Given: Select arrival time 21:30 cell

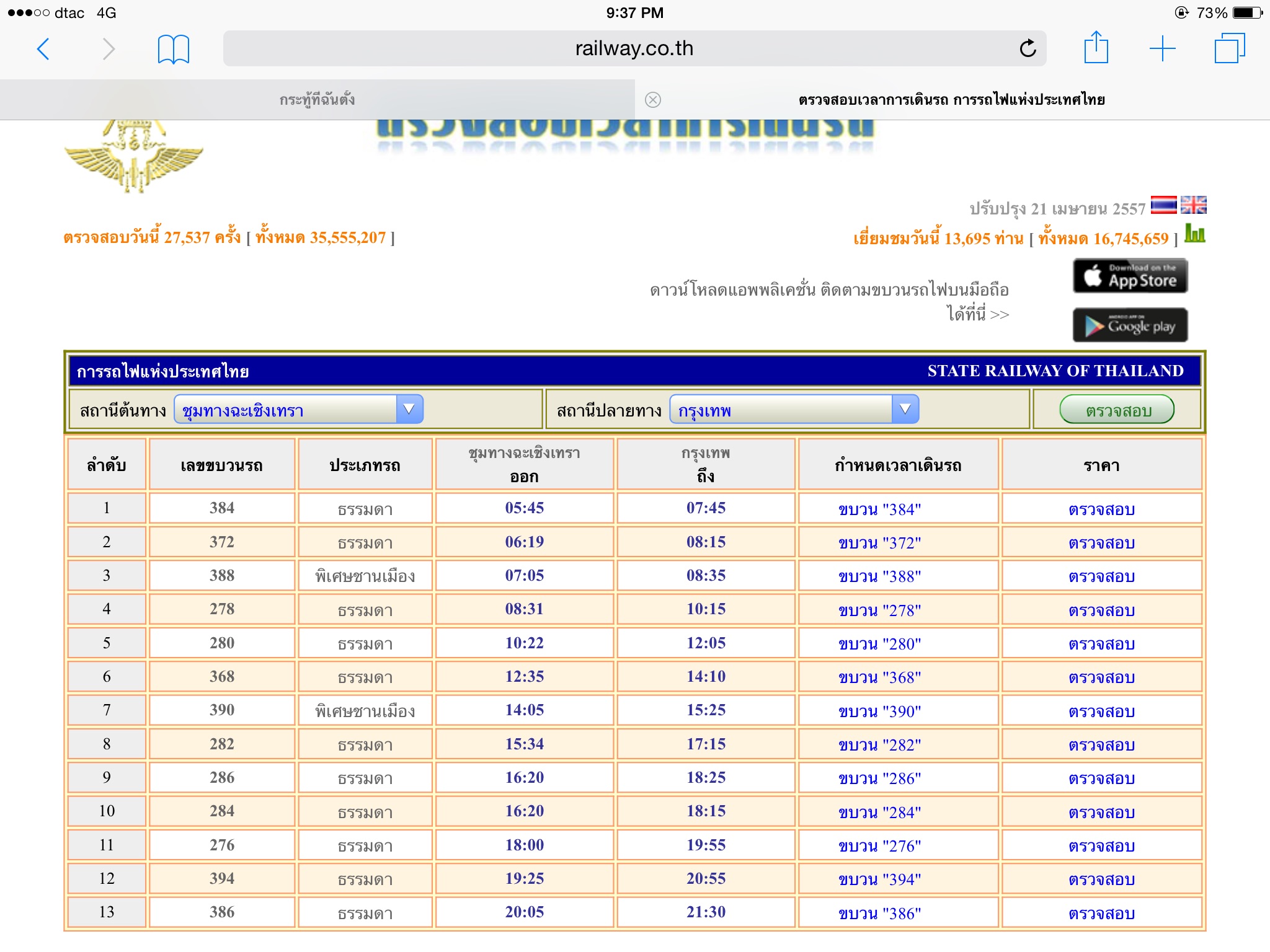Looking at the screenshot, I should coord(706,912).
